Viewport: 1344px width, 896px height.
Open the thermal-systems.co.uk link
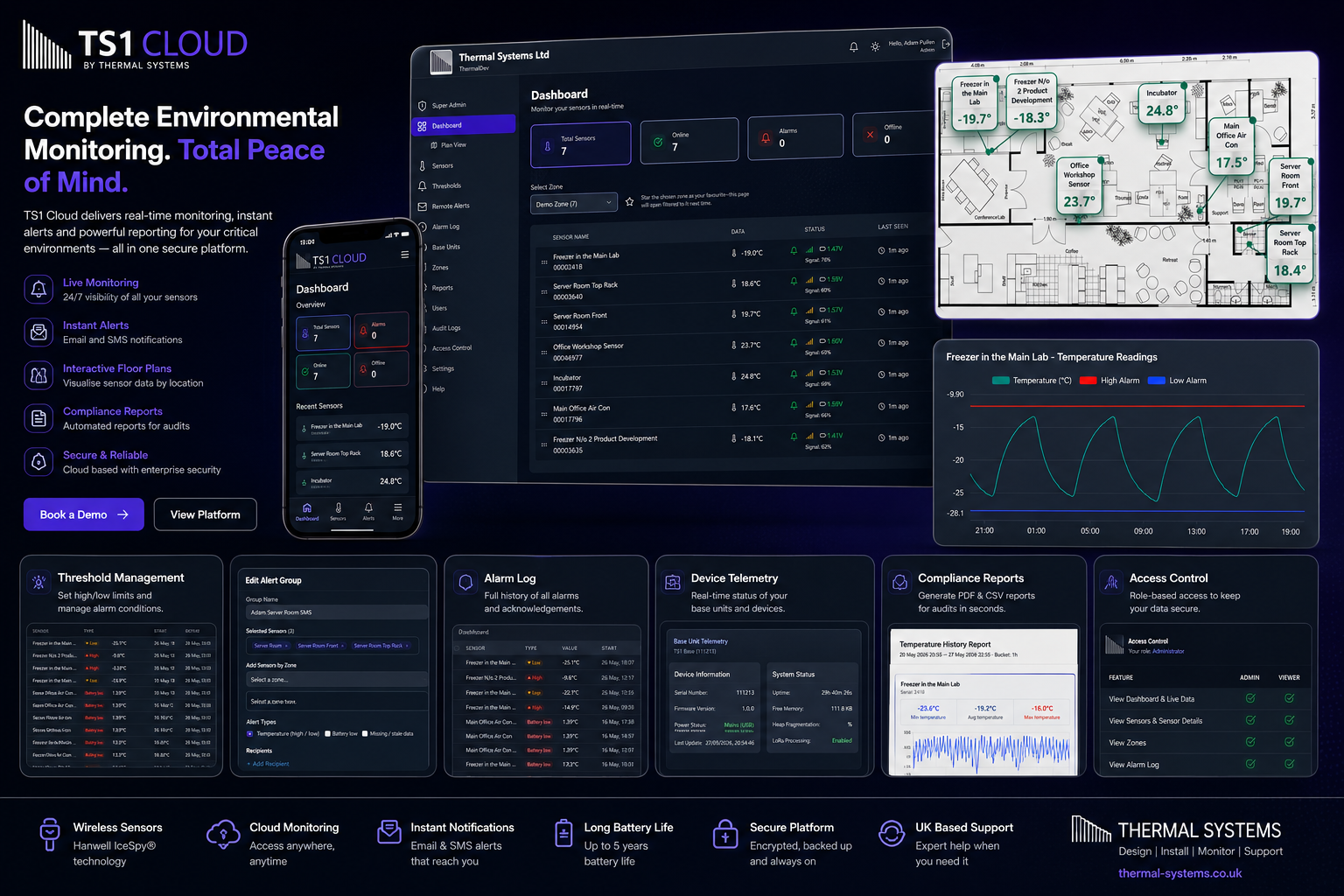[x=1179, y=873]
